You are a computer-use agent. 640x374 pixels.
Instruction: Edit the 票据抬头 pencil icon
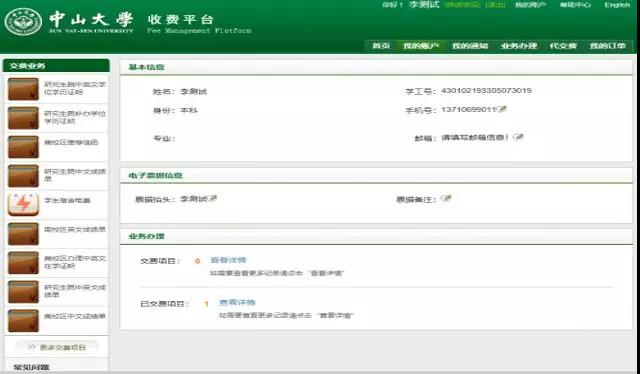pos(213,198)
